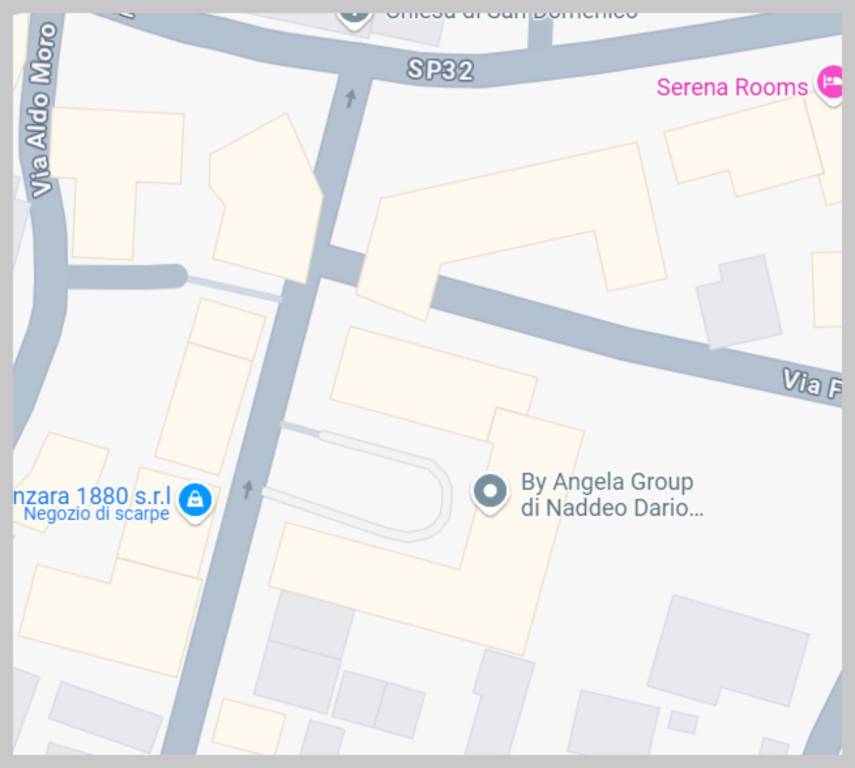Select the SP32 road label
855x768 pixels.
[441, 70]
